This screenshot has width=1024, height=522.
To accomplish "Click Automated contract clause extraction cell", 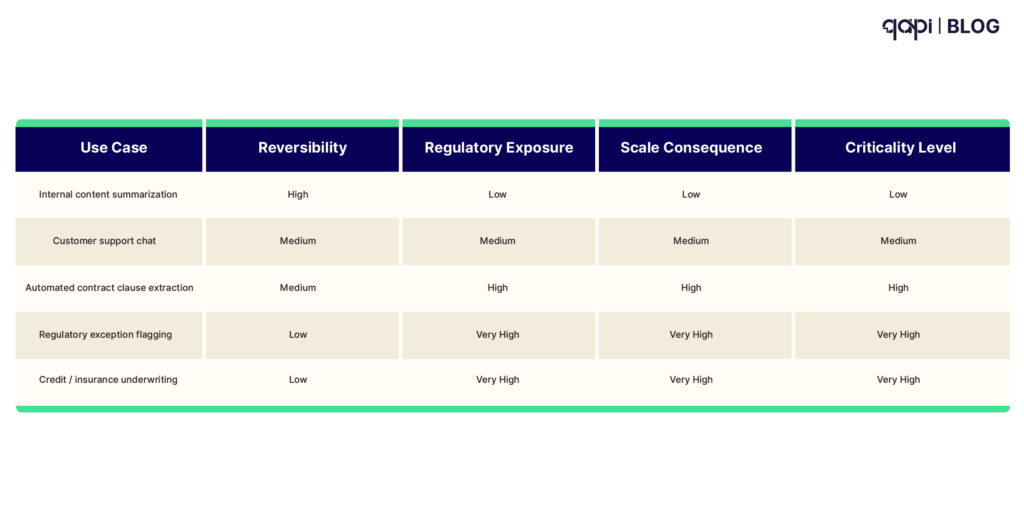I will 109,288.
